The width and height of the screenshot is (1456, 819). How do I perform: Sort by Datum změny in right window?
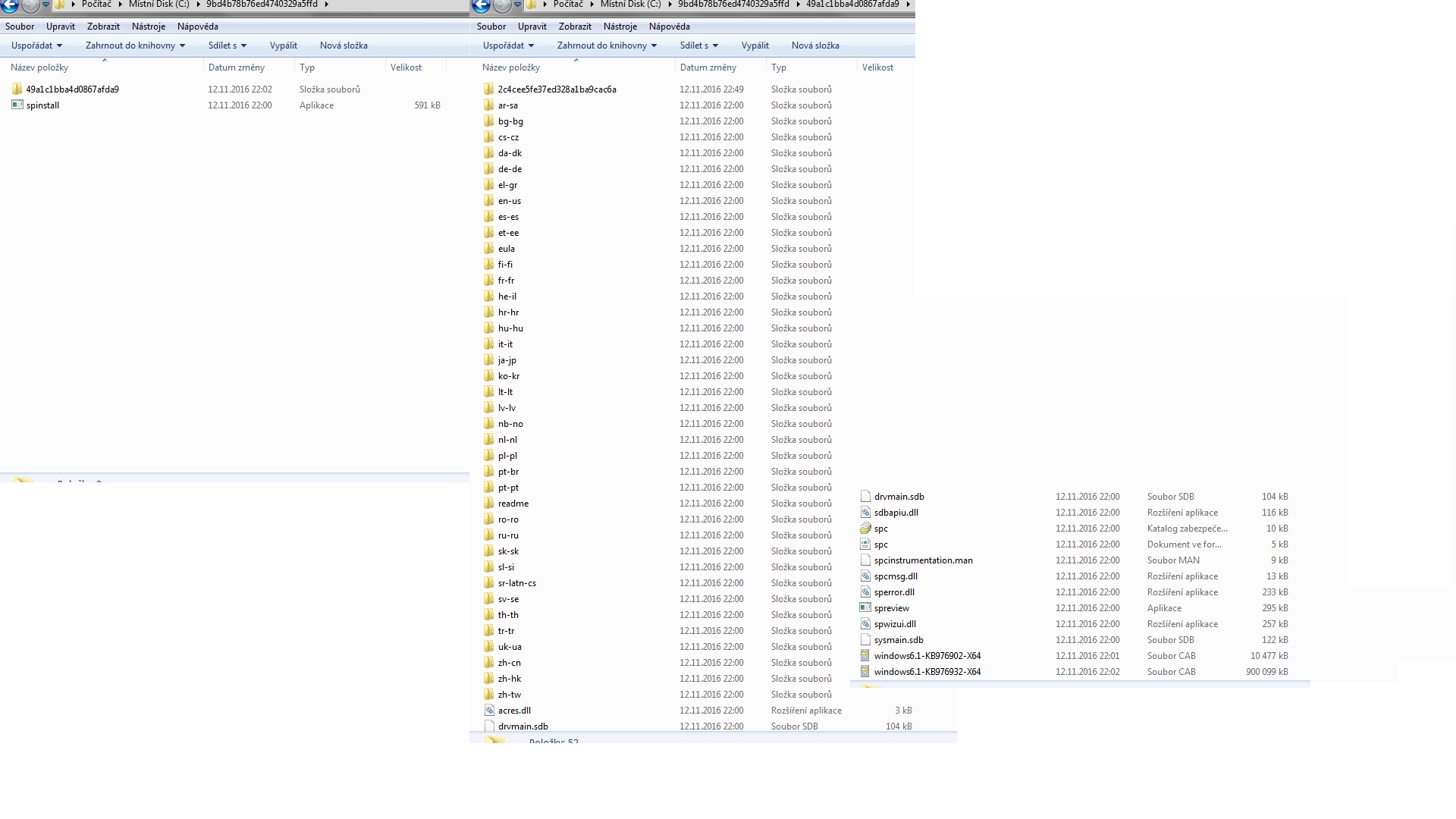click(708, 67)
